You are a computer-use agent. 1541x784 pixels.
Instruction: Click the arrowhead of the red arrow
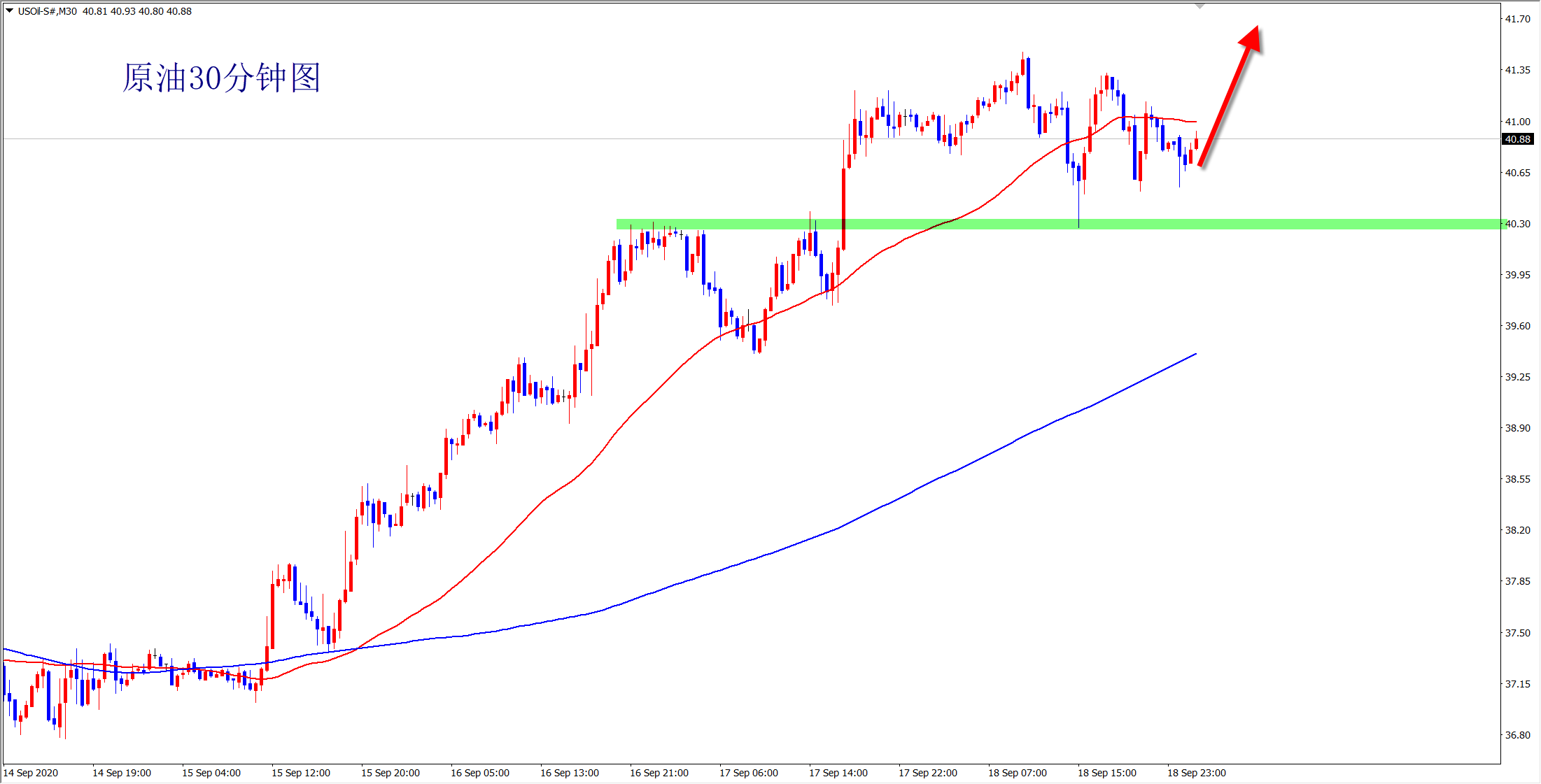1251,39
